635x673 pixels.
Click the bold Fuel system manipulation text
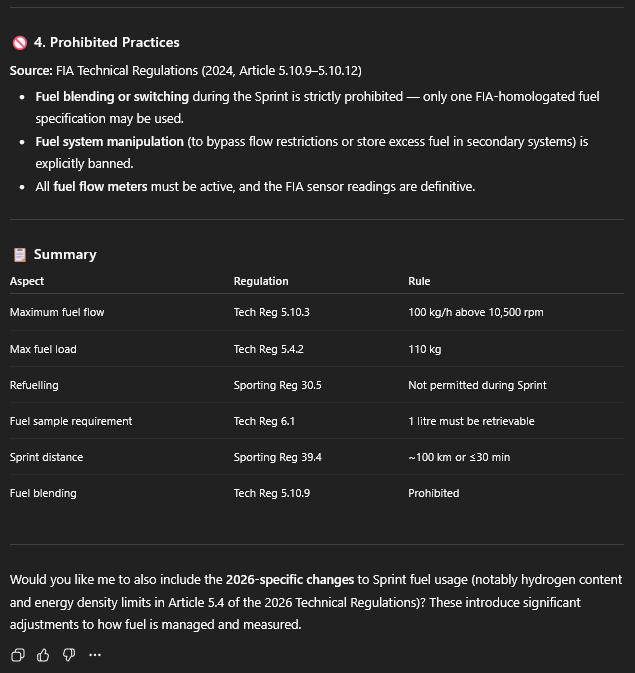[109, 142]
